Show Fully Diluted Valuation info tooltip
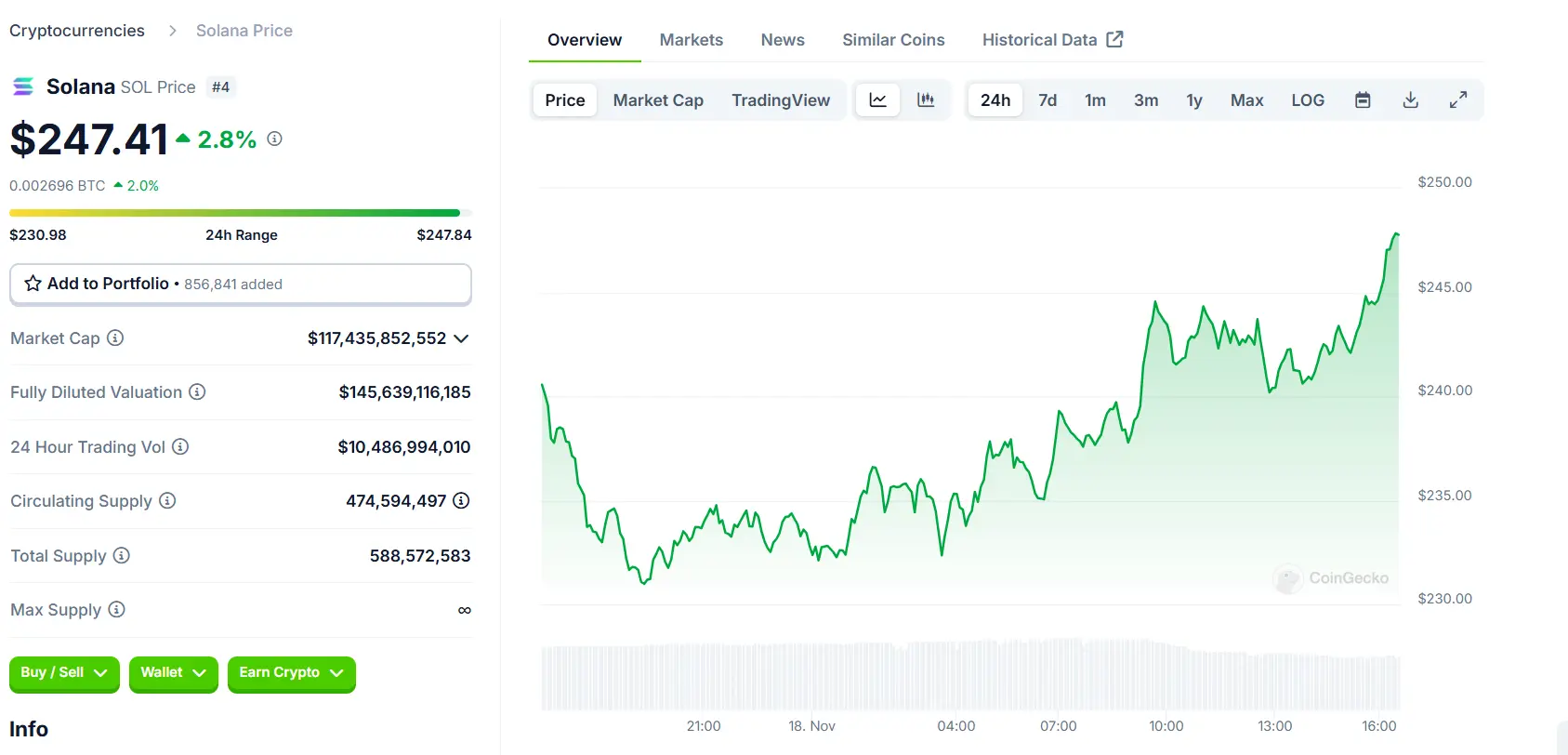The width and height of the screenshot is (1568, 755). (x=197, y=391)
